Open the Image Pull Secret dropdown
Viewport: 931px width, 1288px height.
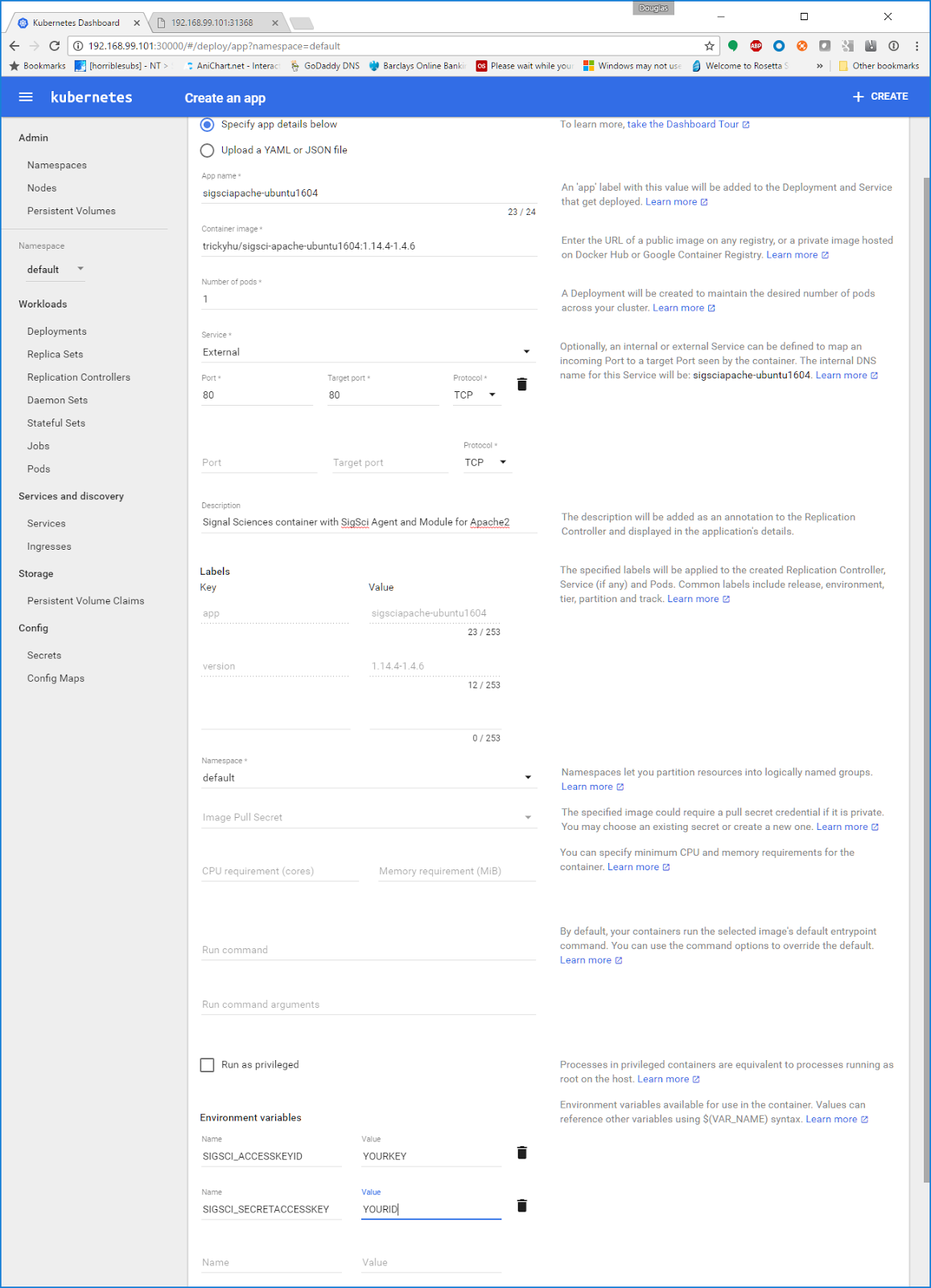pos(369,817)
